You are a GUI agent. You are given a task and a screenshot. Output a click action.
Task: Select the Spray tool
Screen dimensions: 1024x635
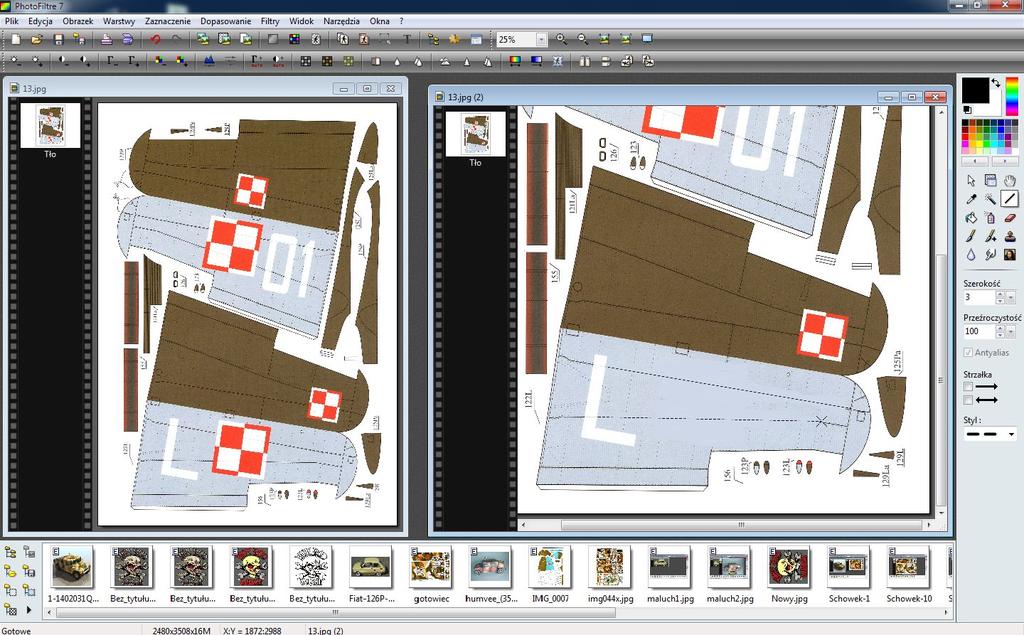(991, 218)
